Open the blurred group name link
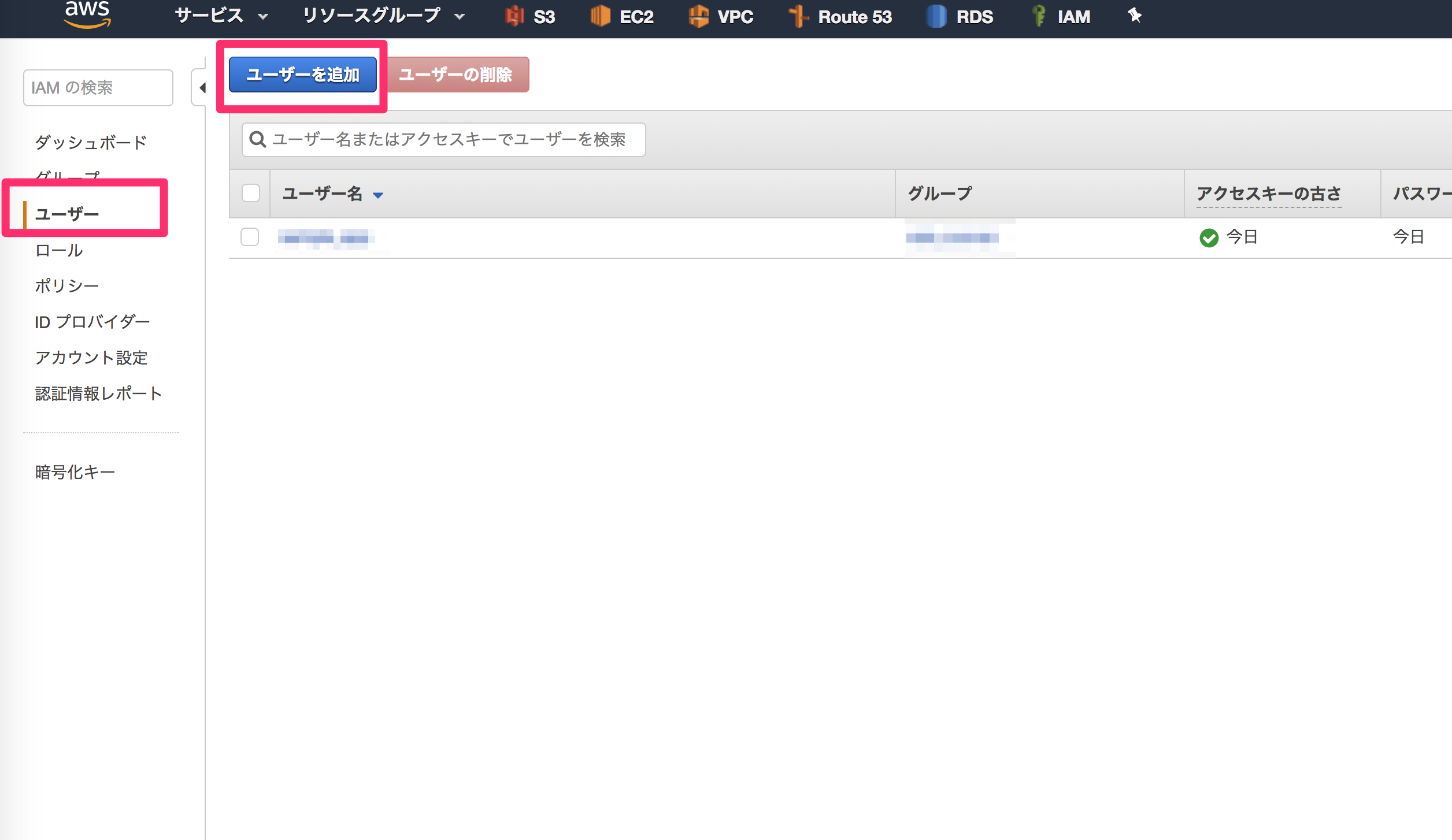This screenshot has height=840, width=1452. 953,238
